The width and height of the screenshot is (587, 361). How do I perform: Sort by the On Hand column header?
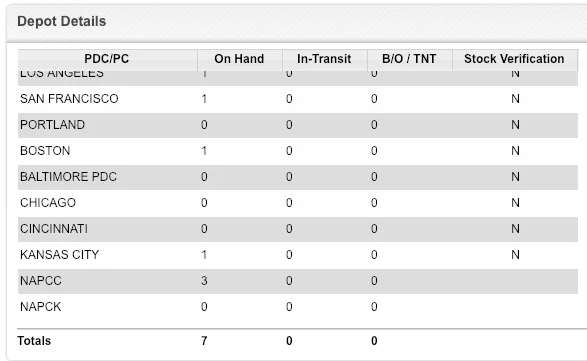pyautogui.click(x=240, y=59)
